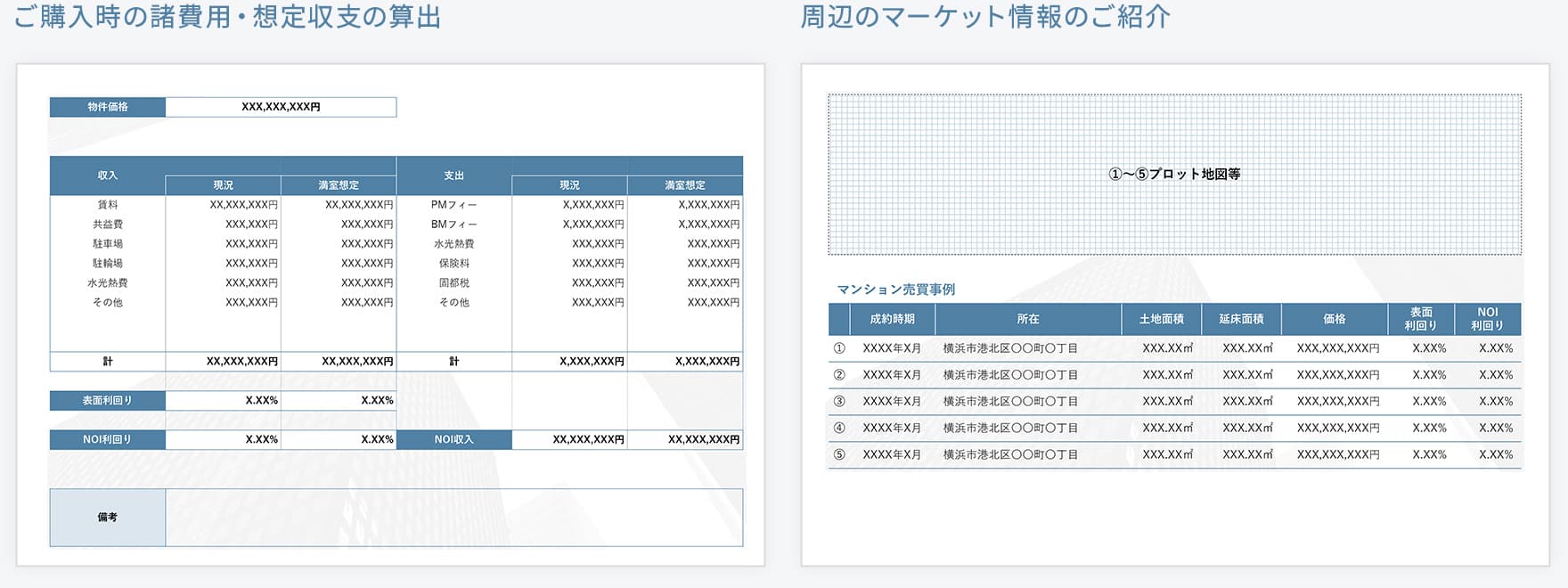
Task: Click 満室想定 column header under 収入
Action: coord(339,185)
